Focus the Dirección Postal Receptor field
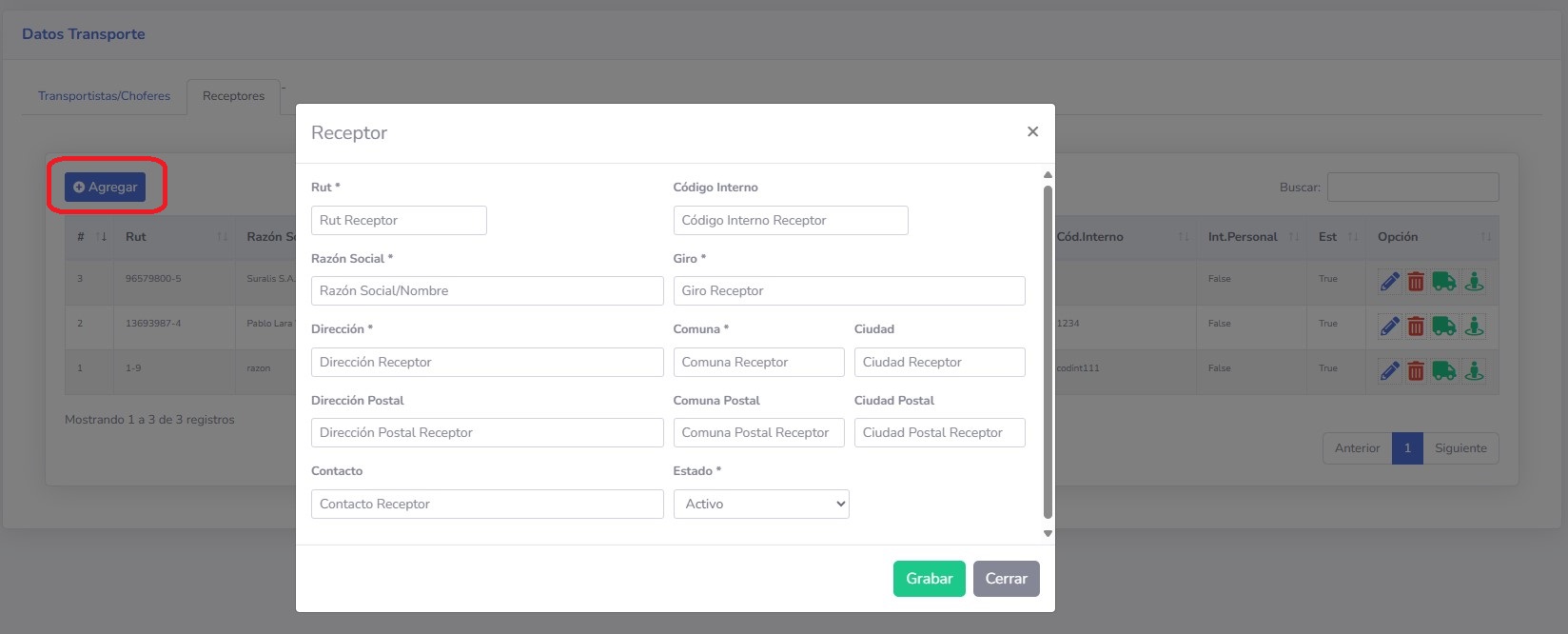This screenshot has height=634, width=1568. pyautogui.click(x=487, y=432)
